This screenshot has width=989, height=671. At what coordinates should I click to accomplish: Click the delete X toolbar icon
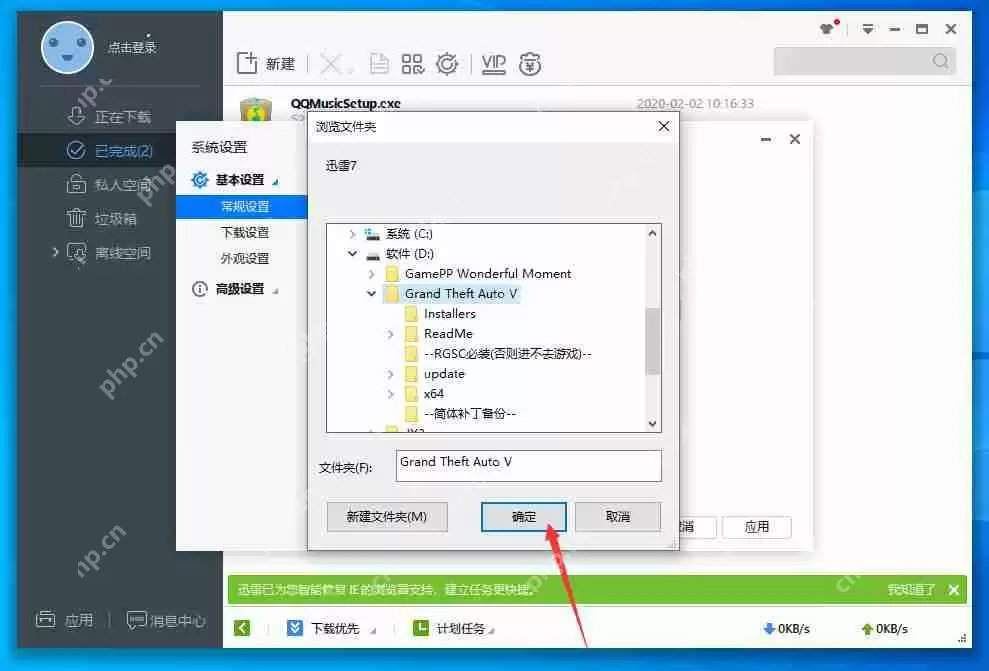coord(331,64)
